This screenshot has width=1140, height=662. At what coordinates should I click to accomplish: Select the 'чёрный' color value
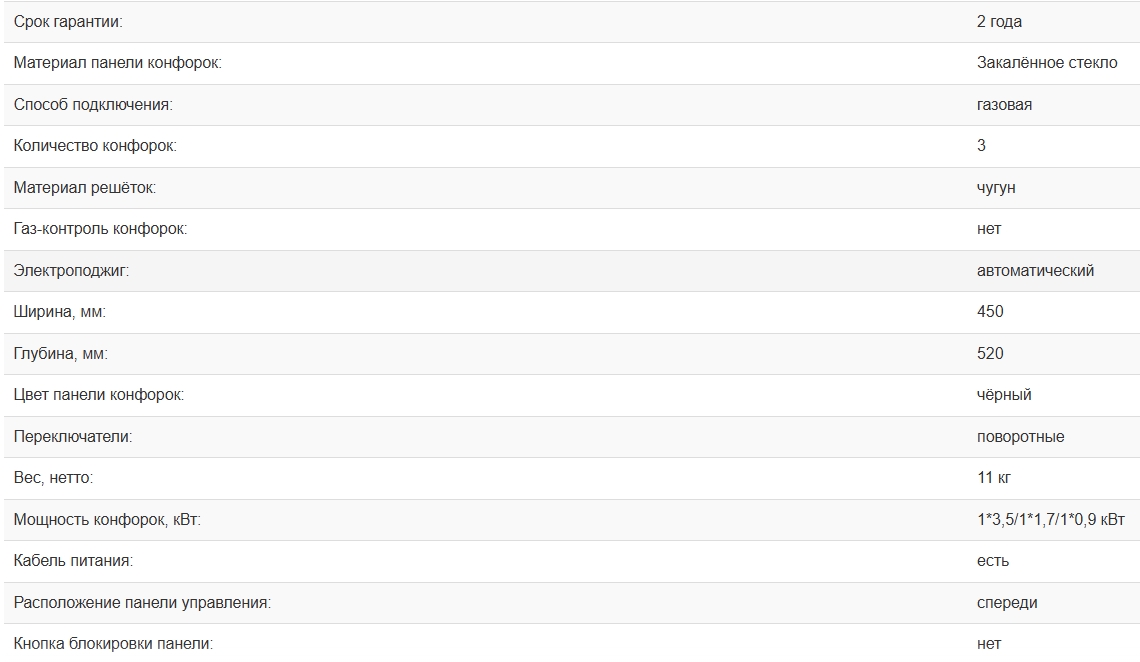click(1004, 395)
